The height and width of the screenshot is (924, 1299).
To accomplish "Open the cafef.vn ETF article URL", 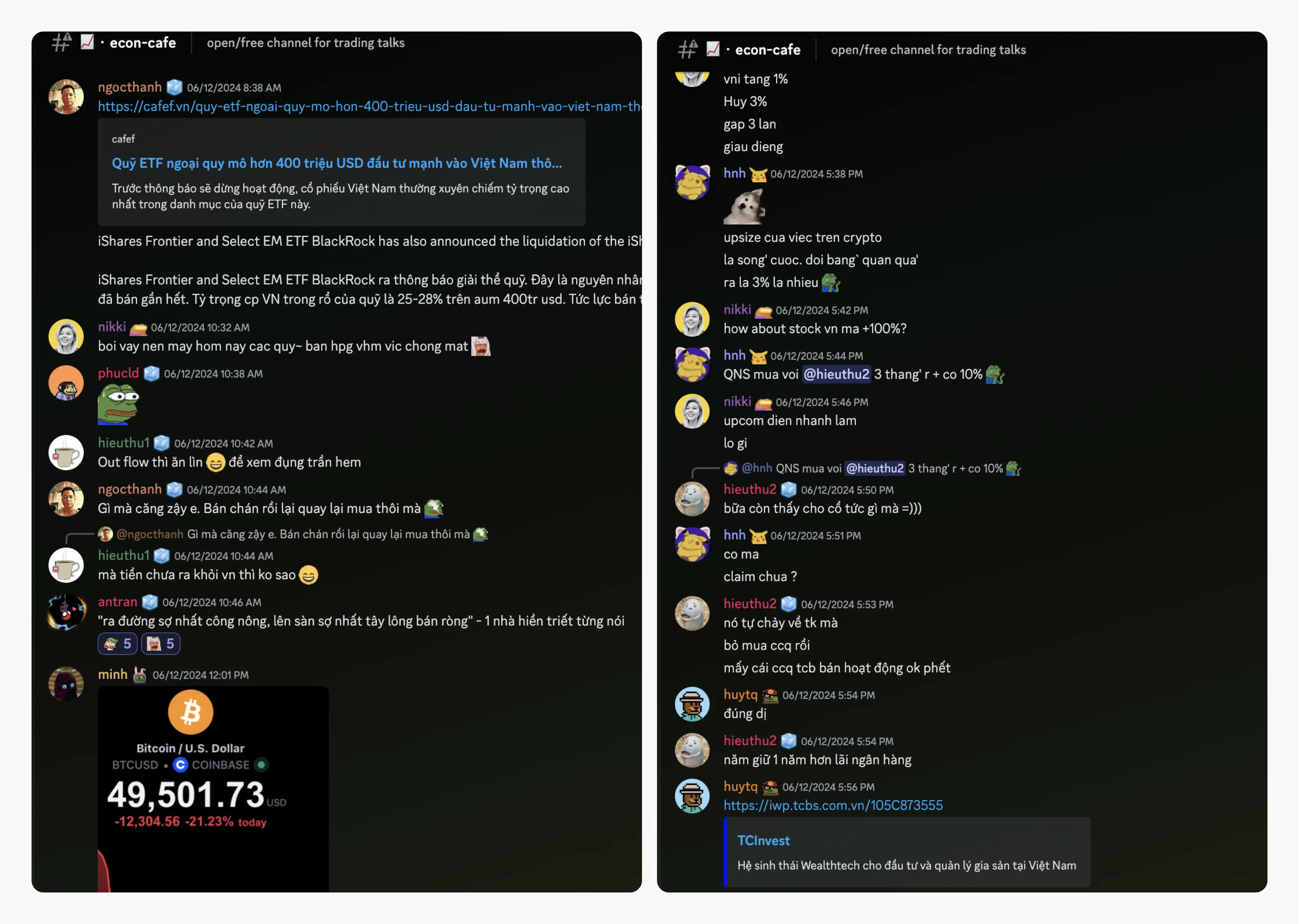I will [x=370, y=106].
